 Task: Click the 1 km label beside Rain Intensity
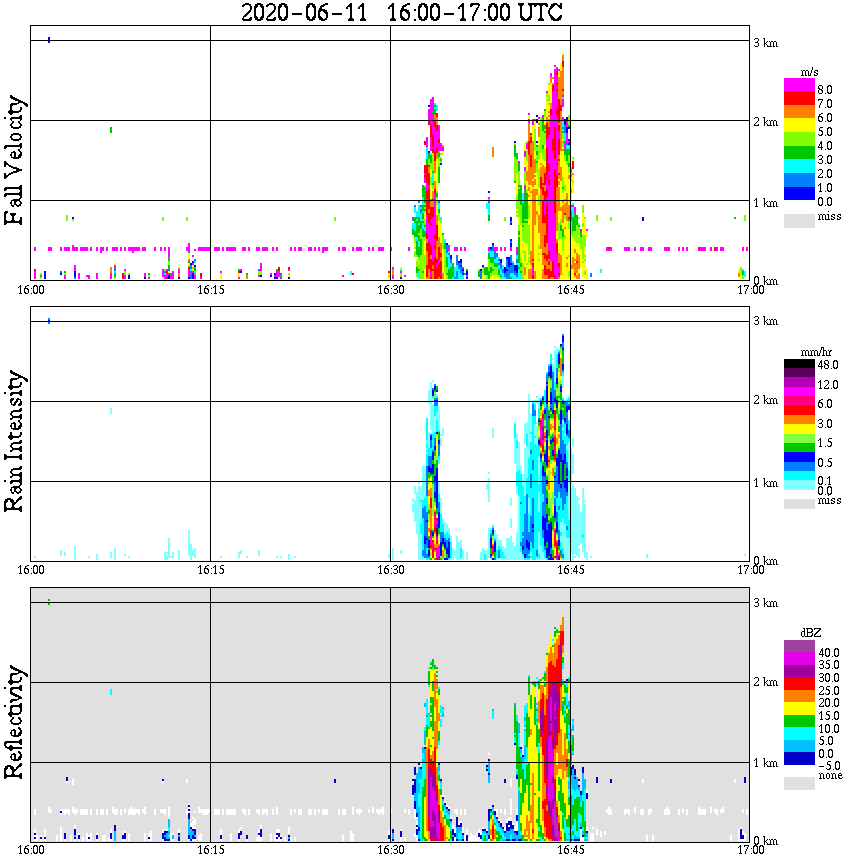[x=765, y=483]
